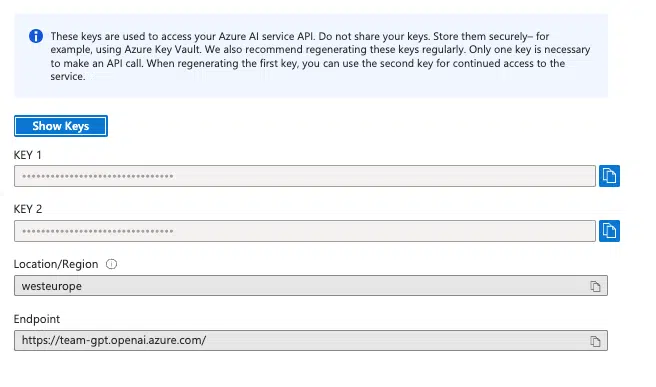Reveal keys with Show Keys button
This screenshot has height=387, width=656.
click(61, 126)
